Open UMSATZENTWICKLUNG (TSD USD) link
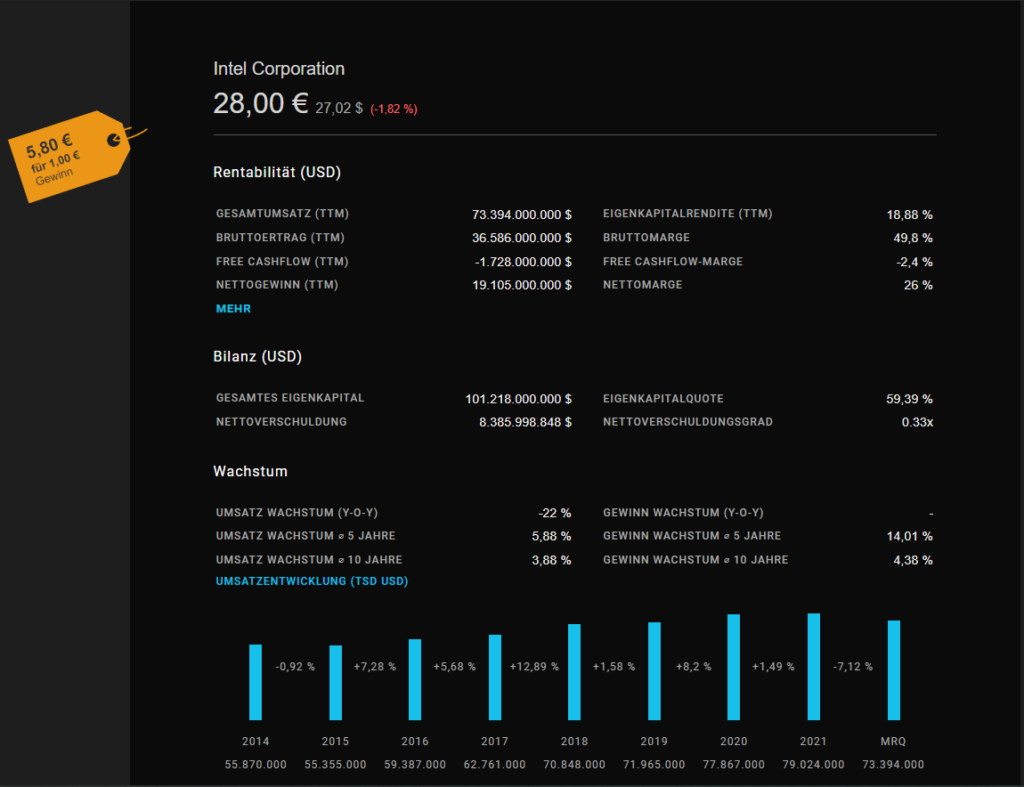Image resolution: width=1024 pixels, height=787 pixels. coord(312,581)
